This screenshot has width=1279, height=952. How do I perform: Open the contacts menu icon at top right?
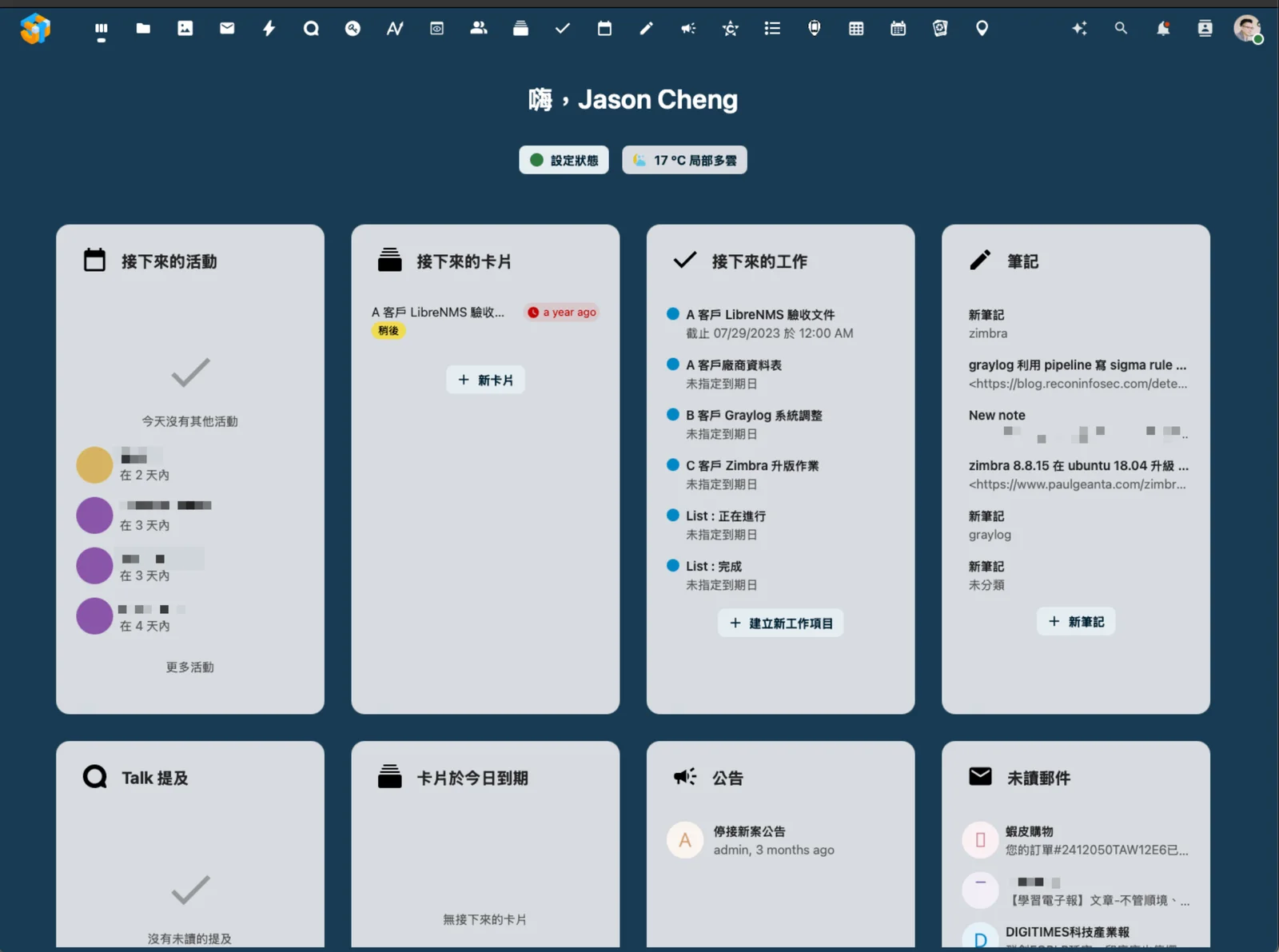[x=1205, y=29]
